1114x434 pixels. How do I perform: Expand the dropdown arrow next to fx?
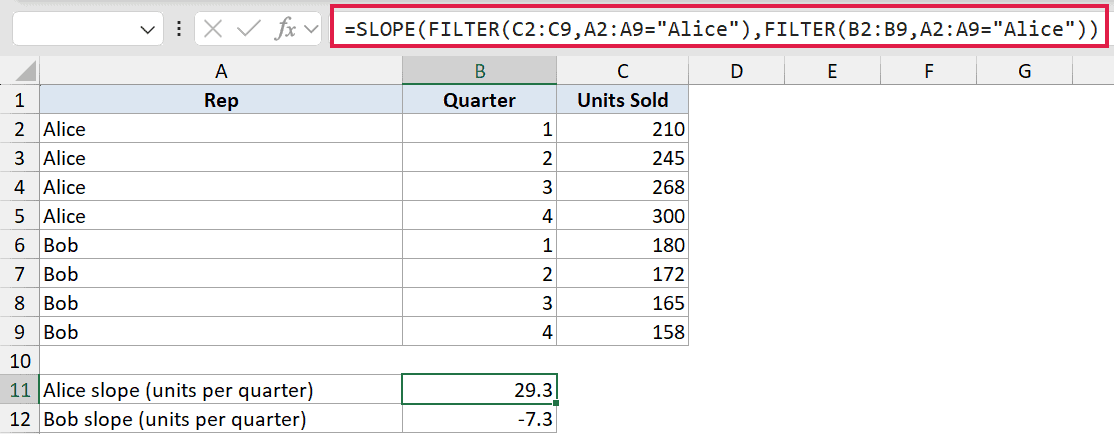(x=310, y=30)
